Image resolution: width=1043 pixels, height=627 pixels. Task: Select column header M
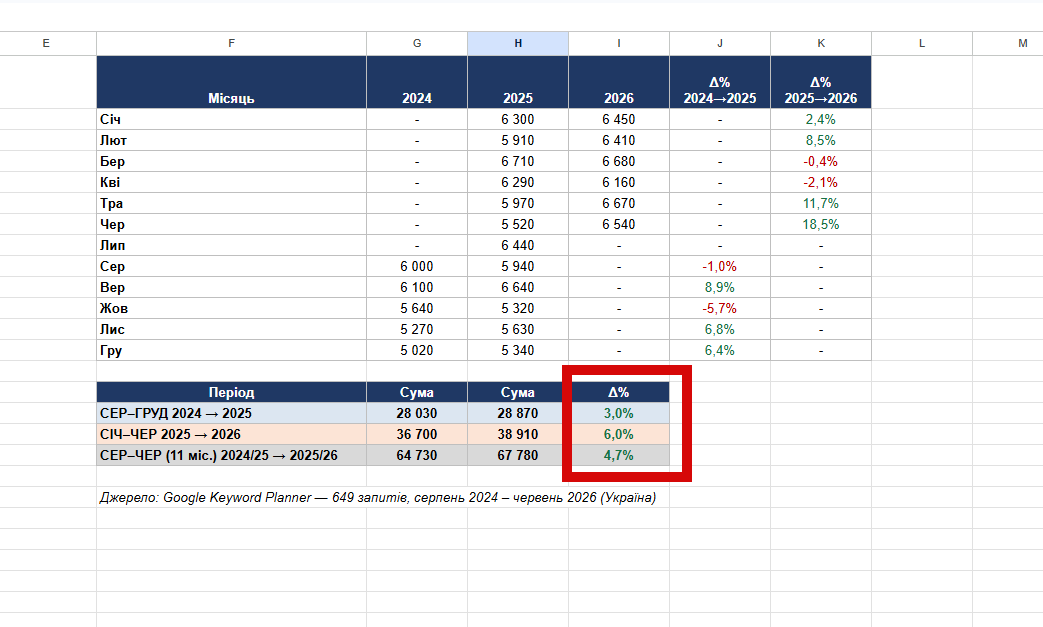1008,43
